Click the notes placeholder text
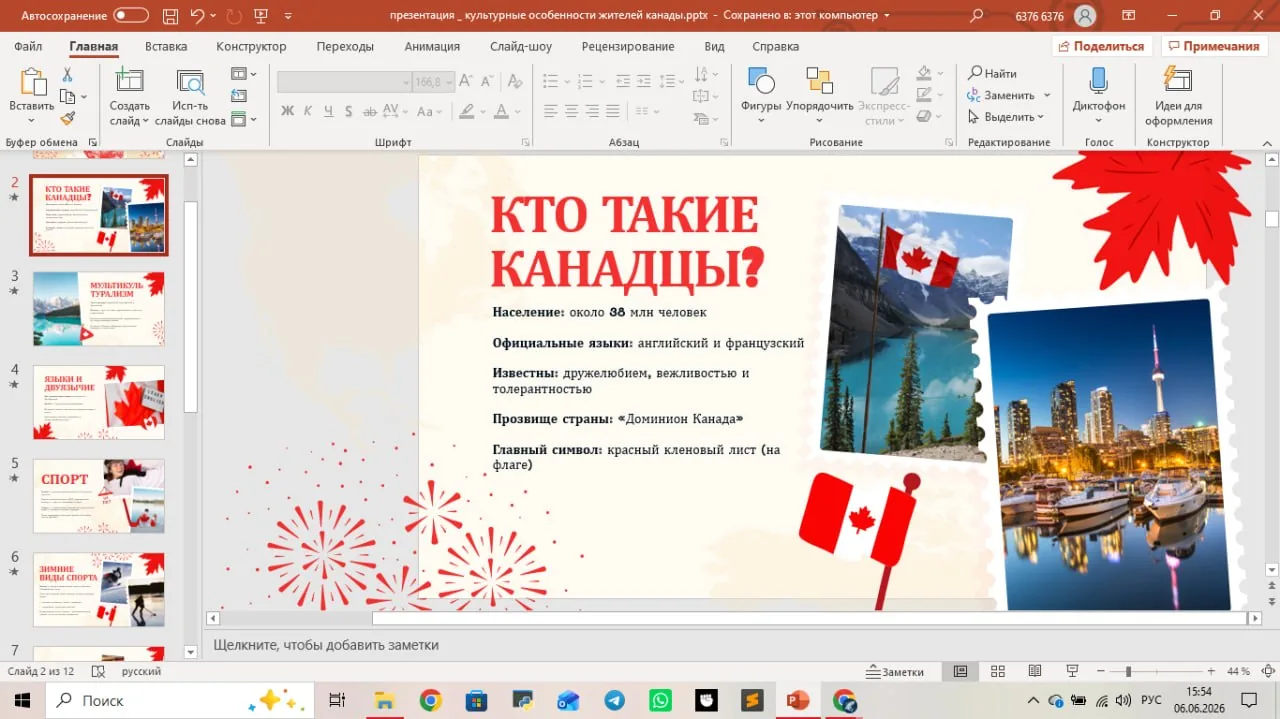 click(x=326, y=645)
